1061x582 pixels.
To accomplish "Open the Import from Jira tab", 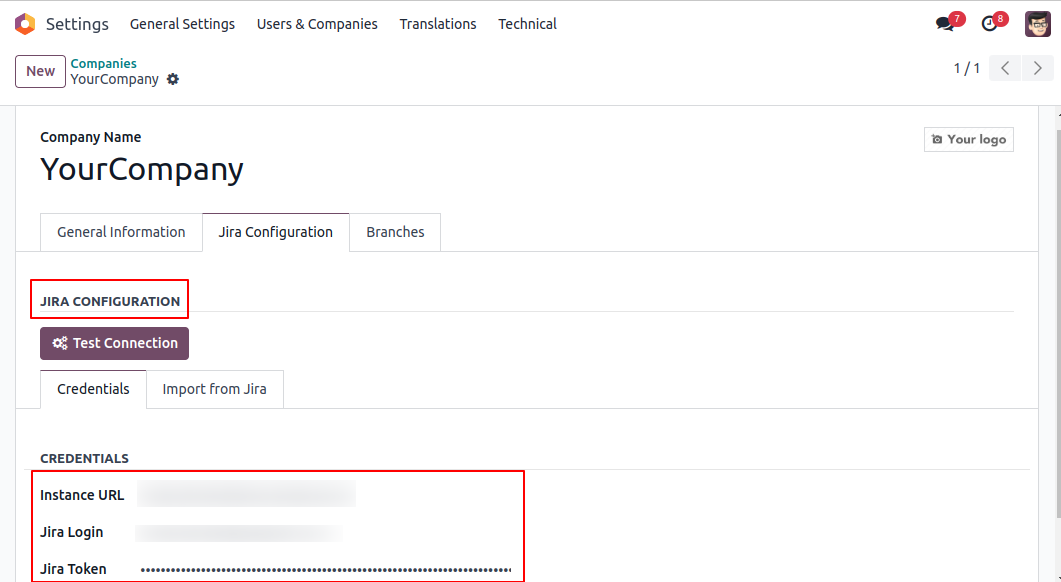I will coord(215,389).
